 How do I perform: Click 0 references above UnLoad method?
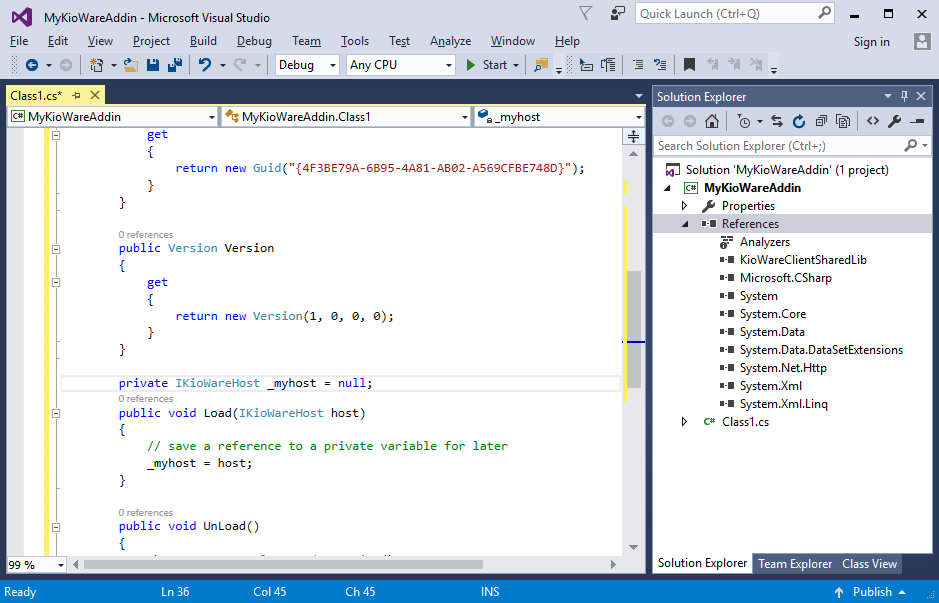[146, 513]
